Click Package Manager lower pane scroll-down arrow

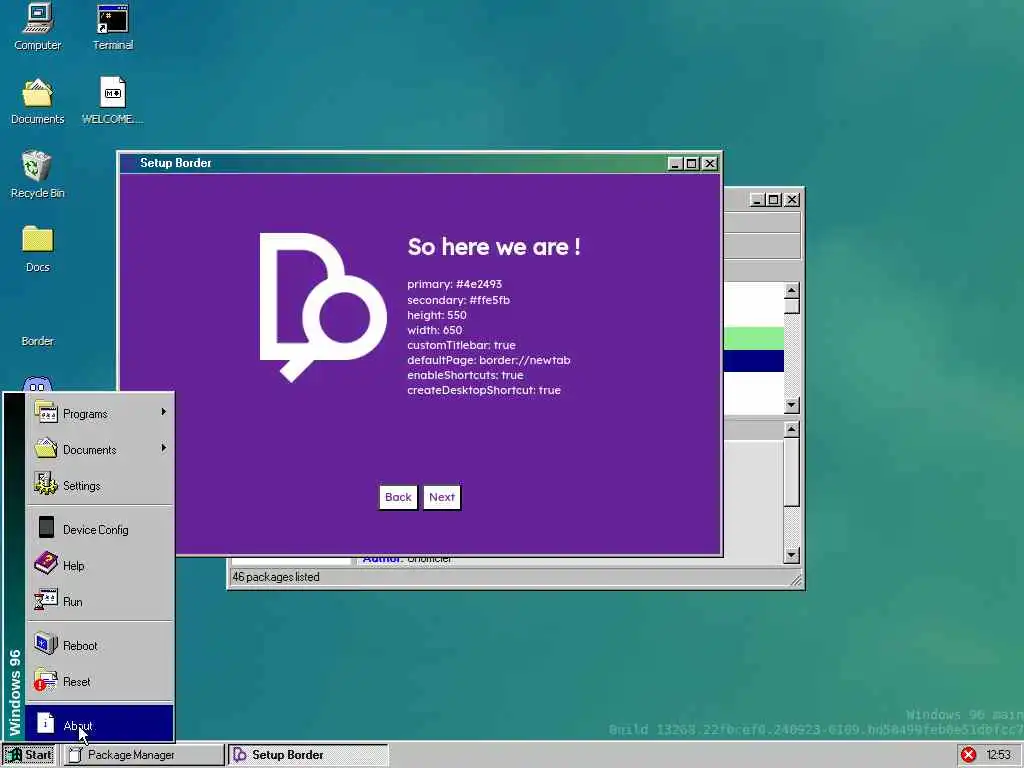792,556
